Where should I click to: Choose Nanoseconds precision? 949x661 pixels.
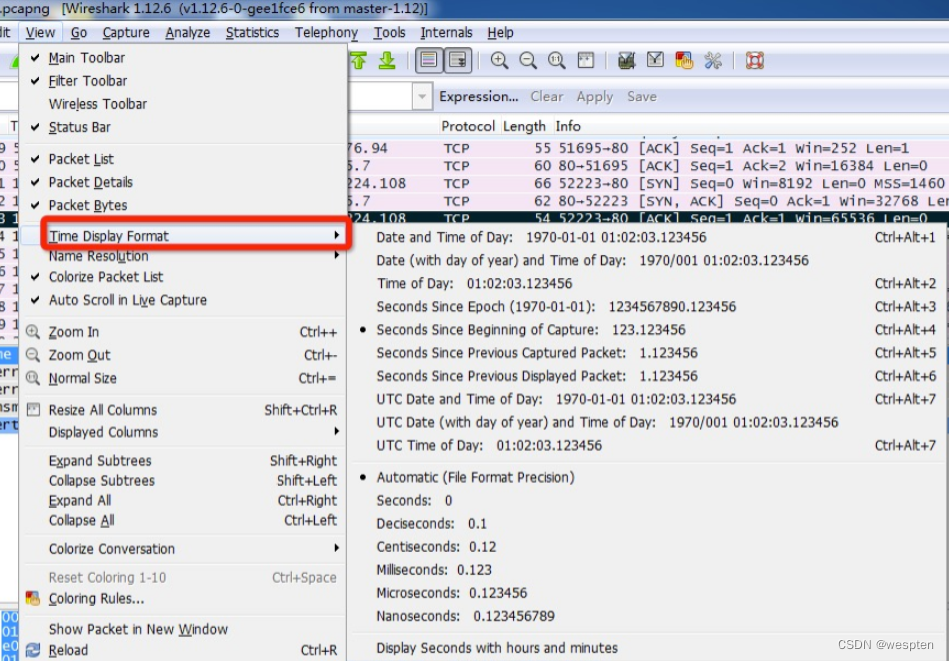[649, 616]
